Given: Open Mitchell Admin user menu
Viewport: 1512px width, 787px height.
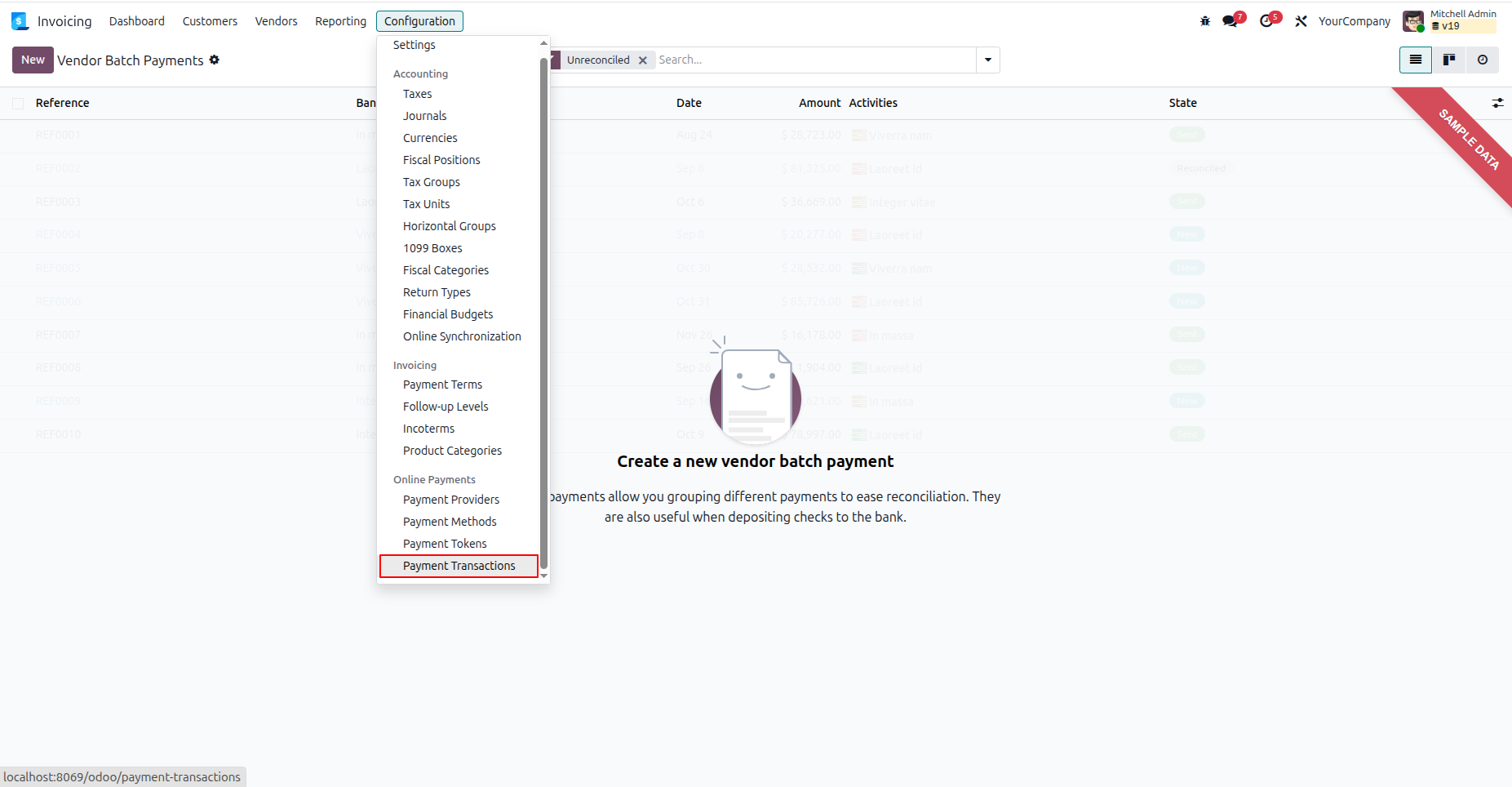Looking at the screenshot, I should (x=1450, y=20).
